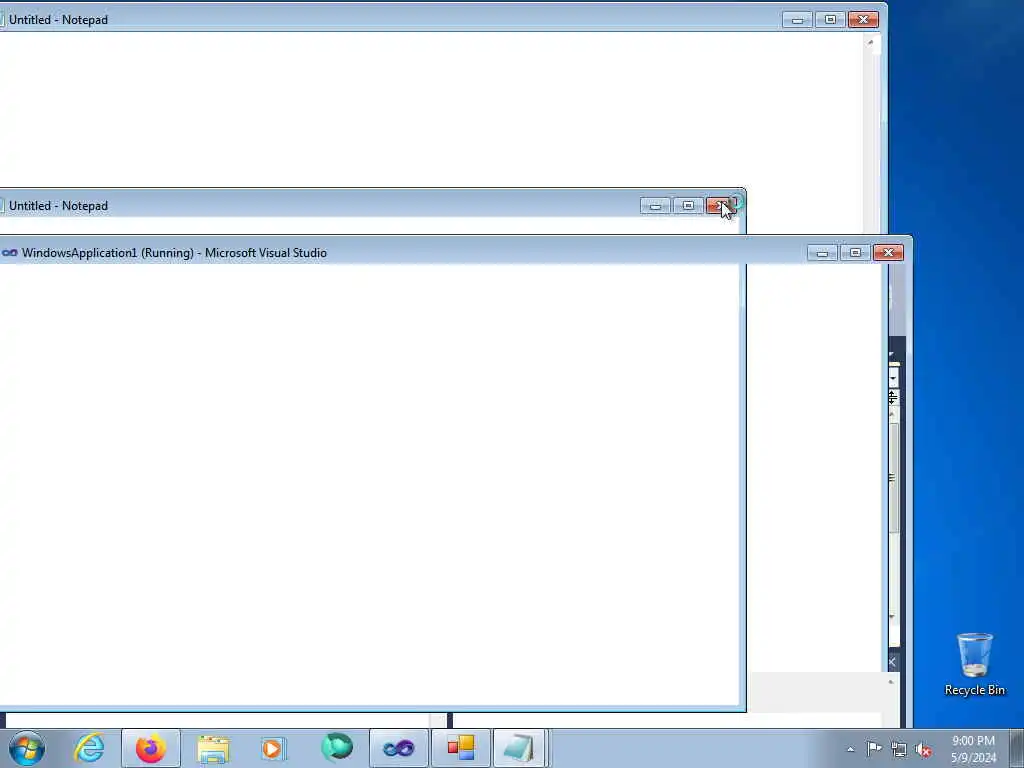Screen dimensions: 1024x768
Task: Click the split-view icon in the background panel
Action: pyautogui.click(x=893, y=396)
